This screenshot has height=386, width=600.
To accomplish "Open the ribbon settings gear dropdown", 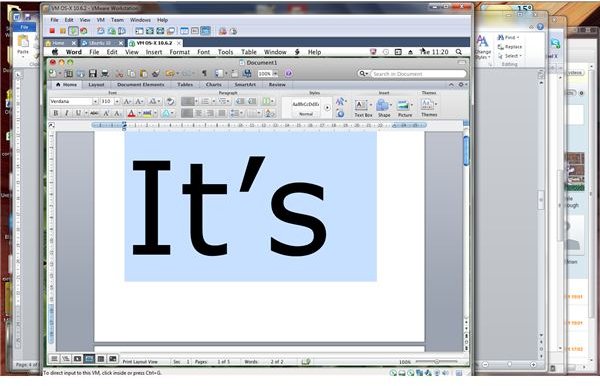I will tap(462, 85).
